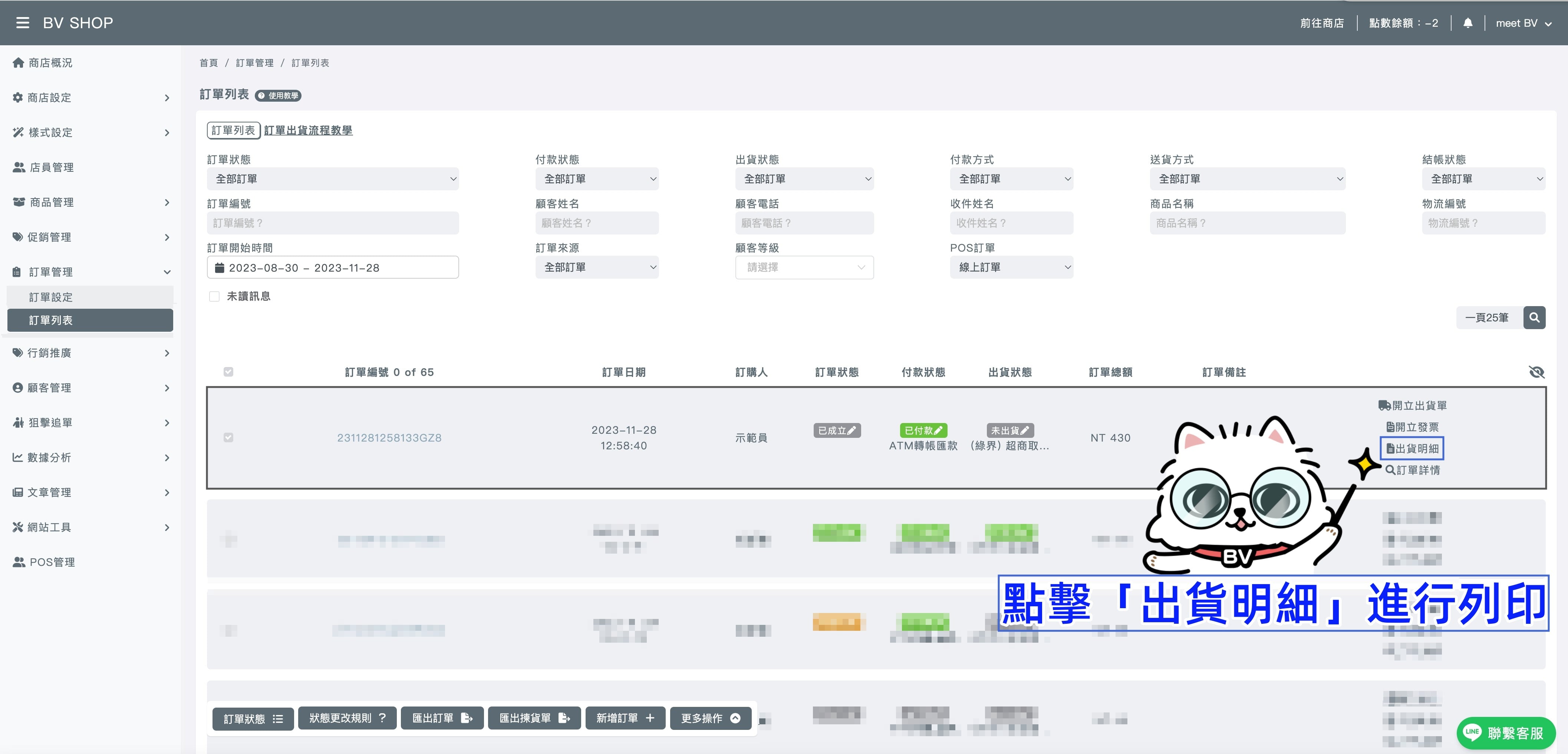Viewport: 1568px width, 754px height.
Task: Edit shipping status 未出貨 pencil badge
Action: point(1010,430)
